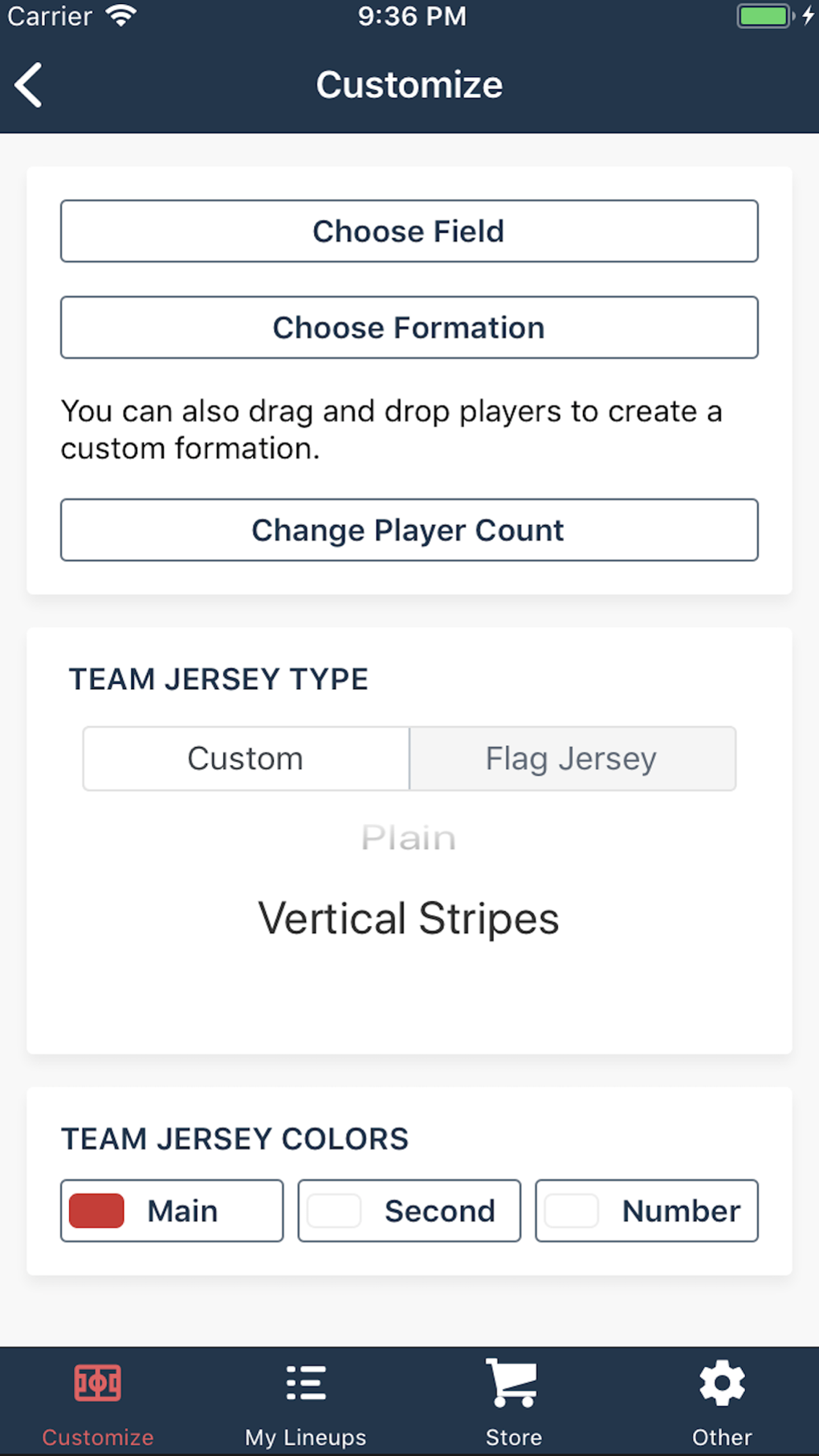Tap the Wi-Fi status icon
This screenshot has width=819, height=1456.
tap(121, 16)
